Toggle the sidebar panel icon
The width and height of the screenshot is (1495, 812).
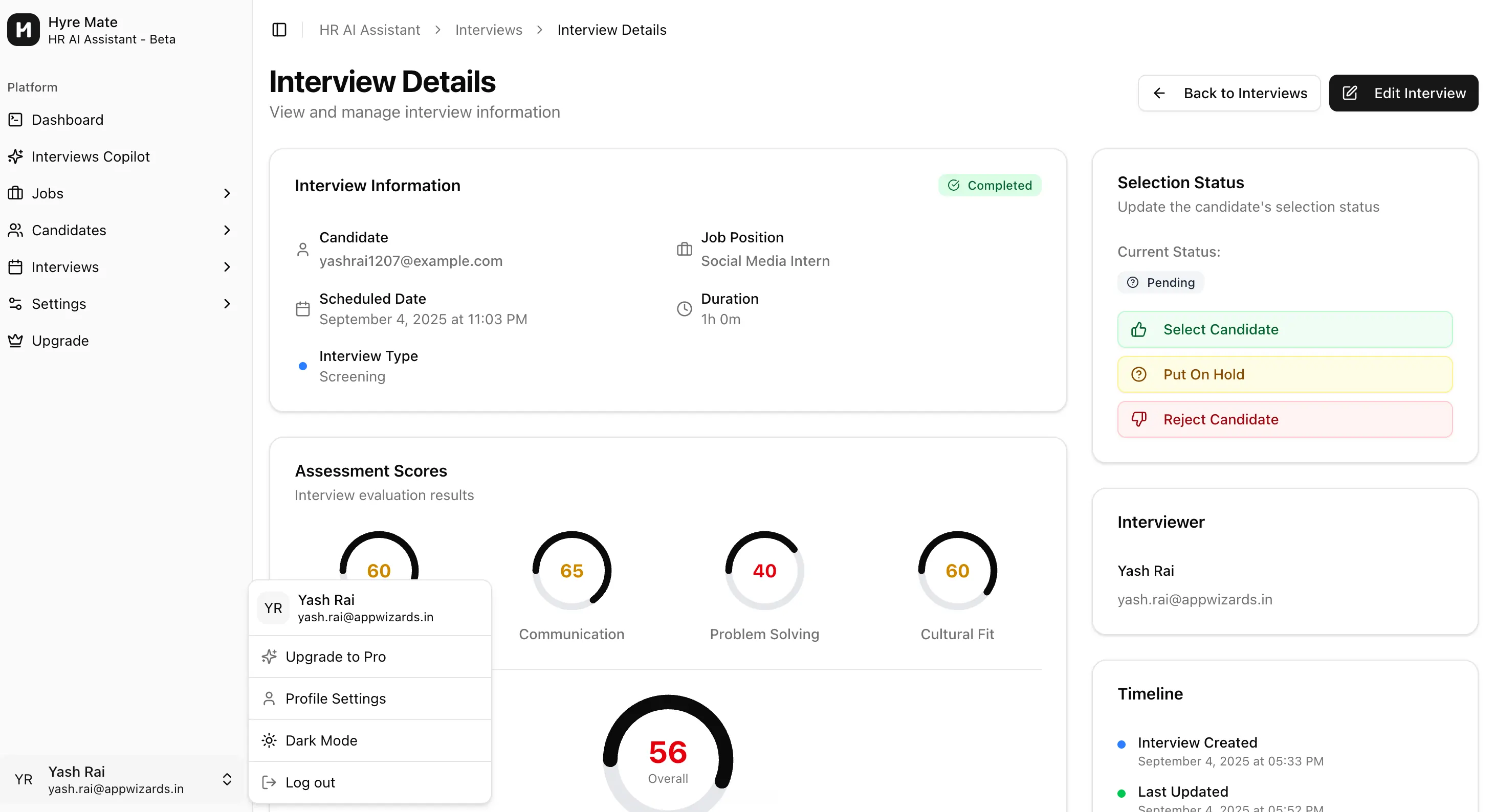(279, 30)
